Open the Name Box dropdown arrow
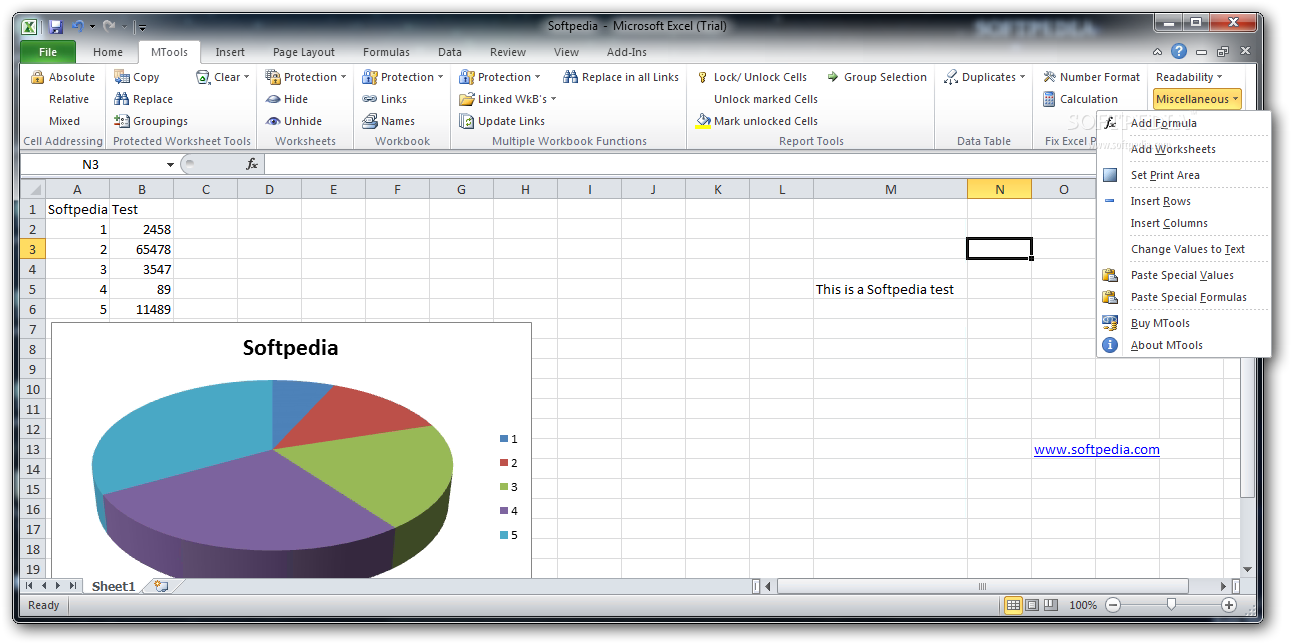This screenshot has height=644, width=1292. click(x=171, y=164)
